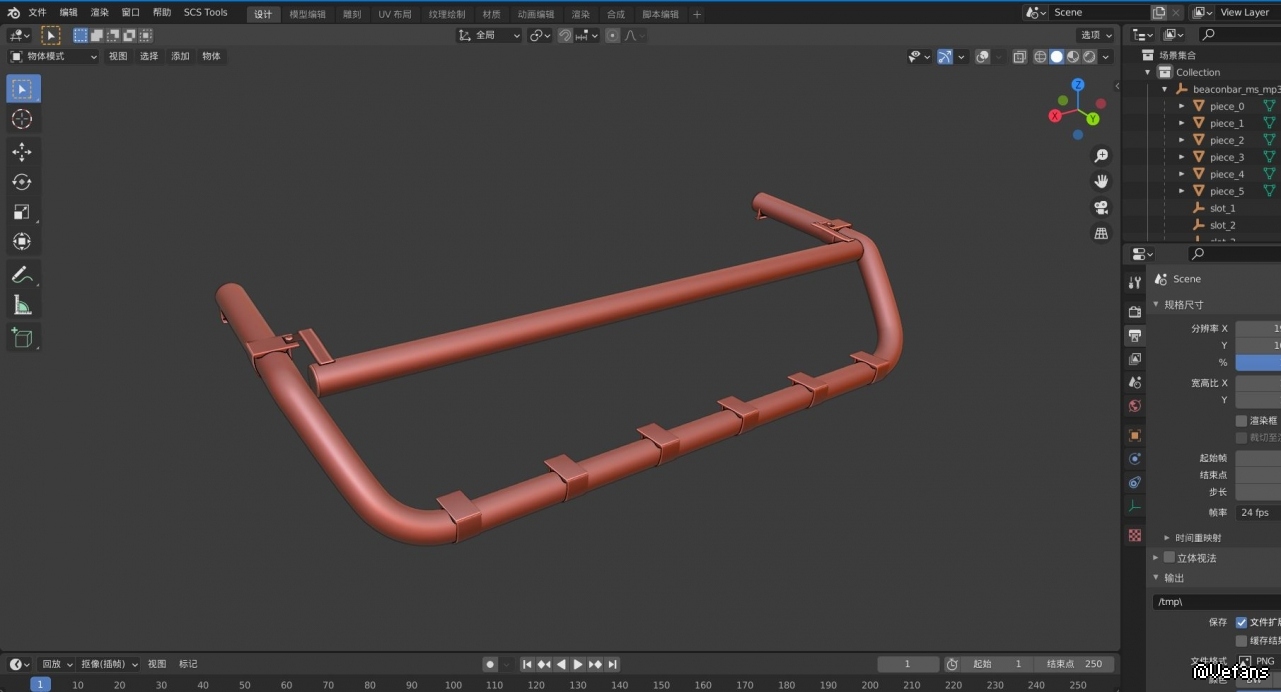
Task: Select the Add Cube tool
Action: coord(22,338)
